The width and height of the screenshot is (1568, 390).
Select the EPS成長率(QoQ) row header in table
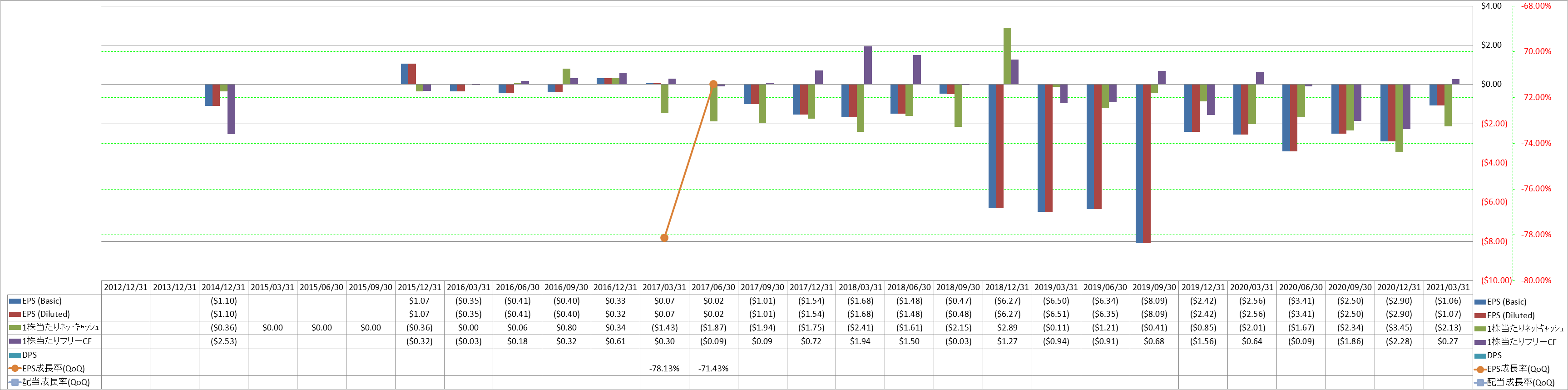pyautogui.click(x=54, y=369)
